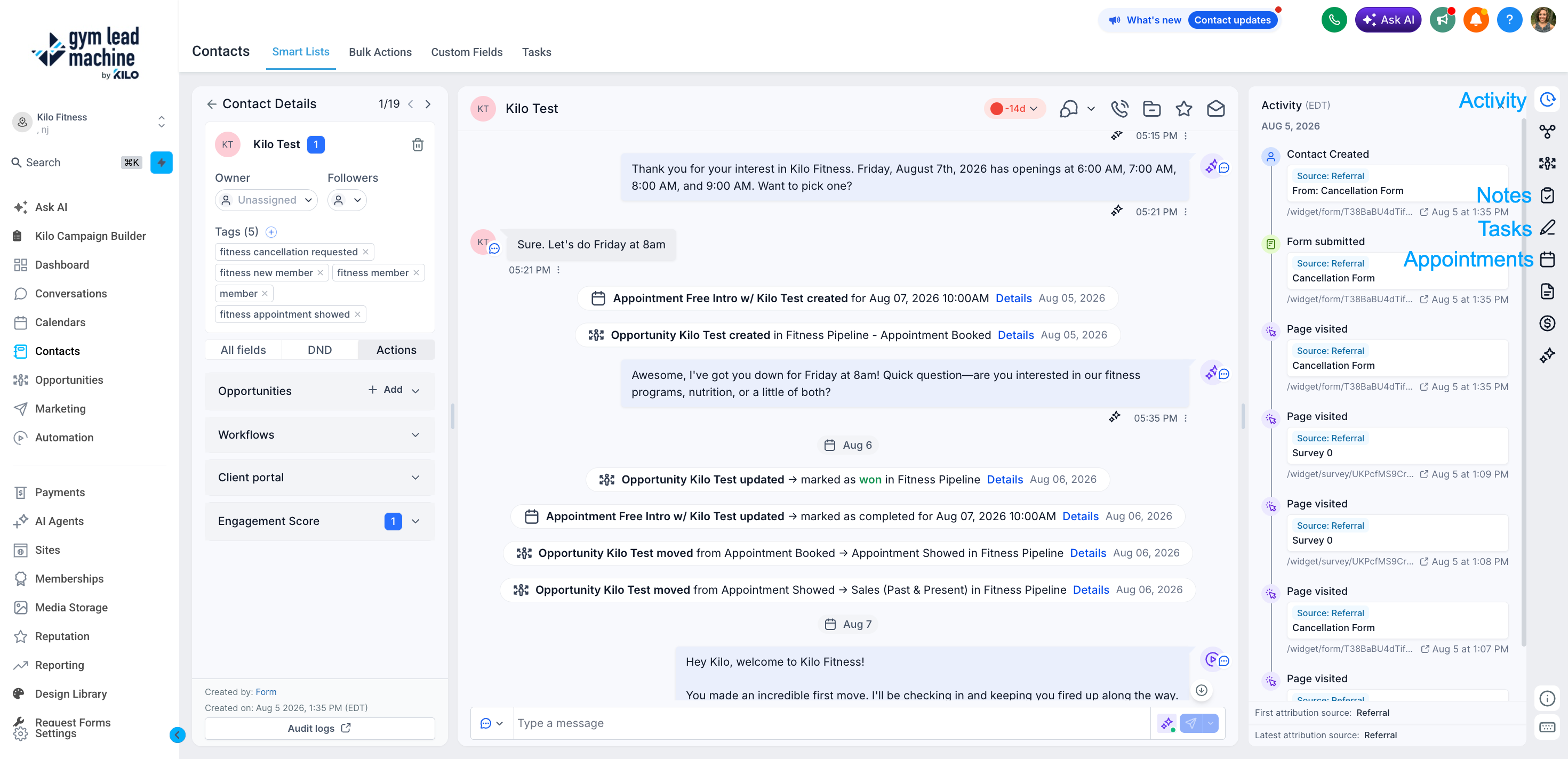Click the folder icon in conversation header
This screenshot has height=759, width=1568.
(1151, 108)
